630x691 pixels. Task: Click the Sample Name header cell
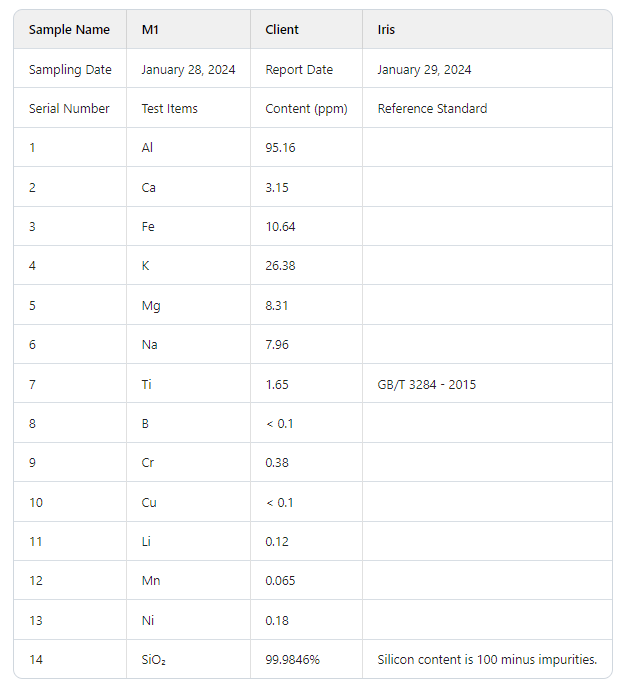tap(70, 30)
